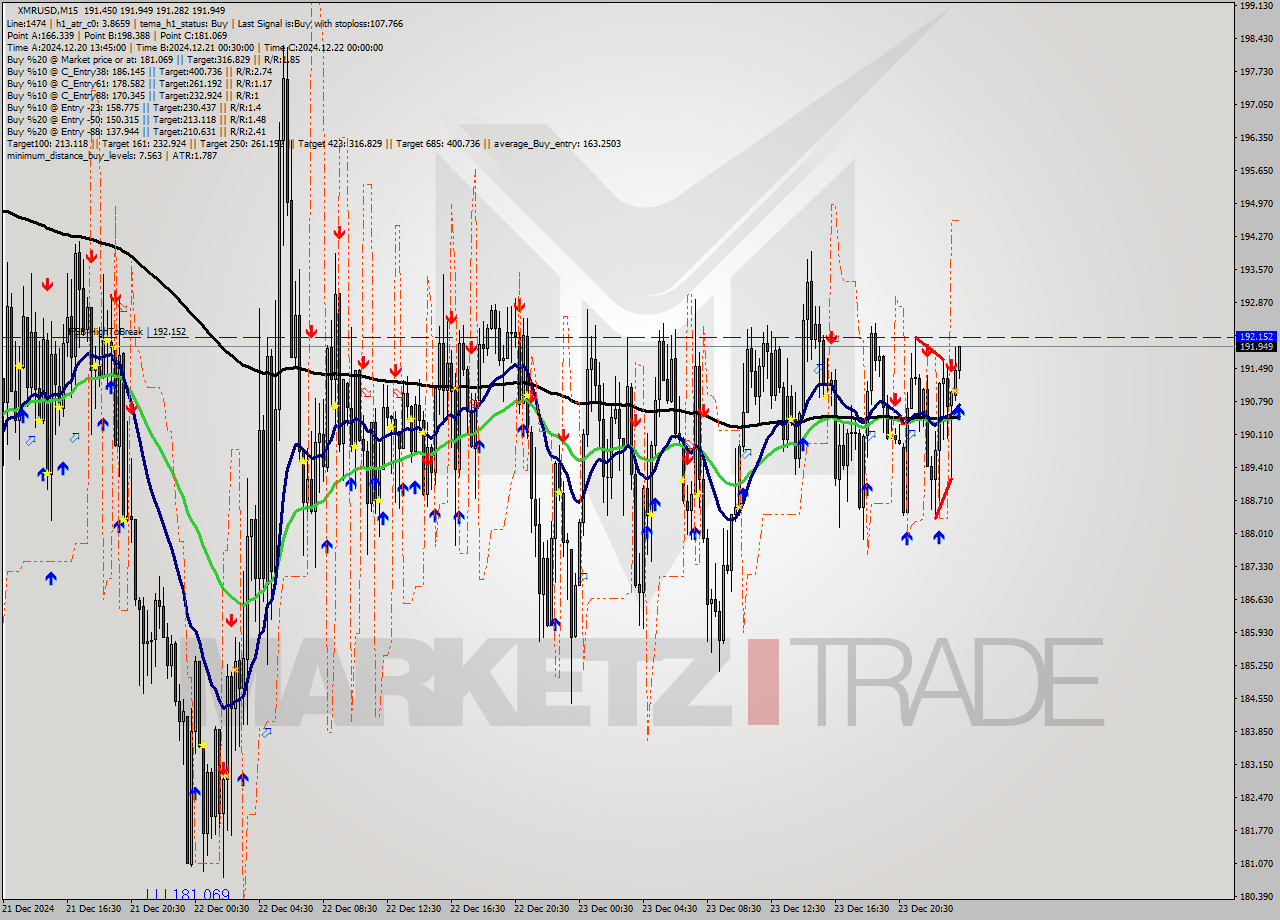Screen dimensions: 1280x920
Task: Select the 185.250 price axis label
Action: 1255,665
